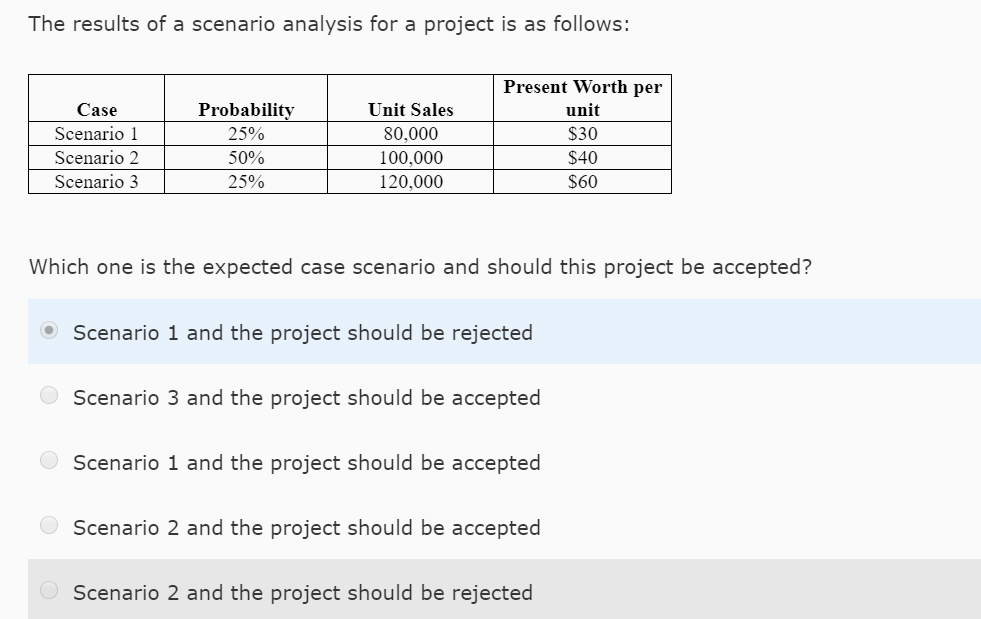Click the 'Scenario 1' table row label

click(96, 133)
